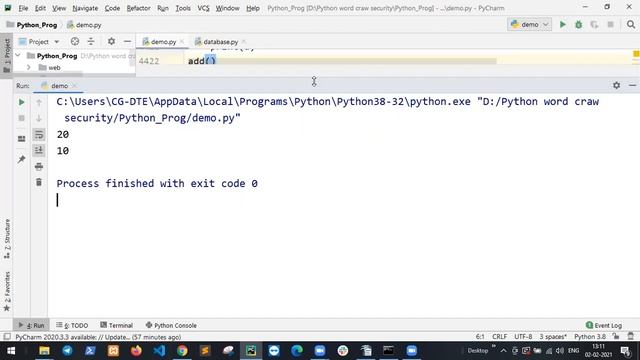640x360 pixels.
Task: Toggle soft-wrap in Run console
Action: coord(39,134)
